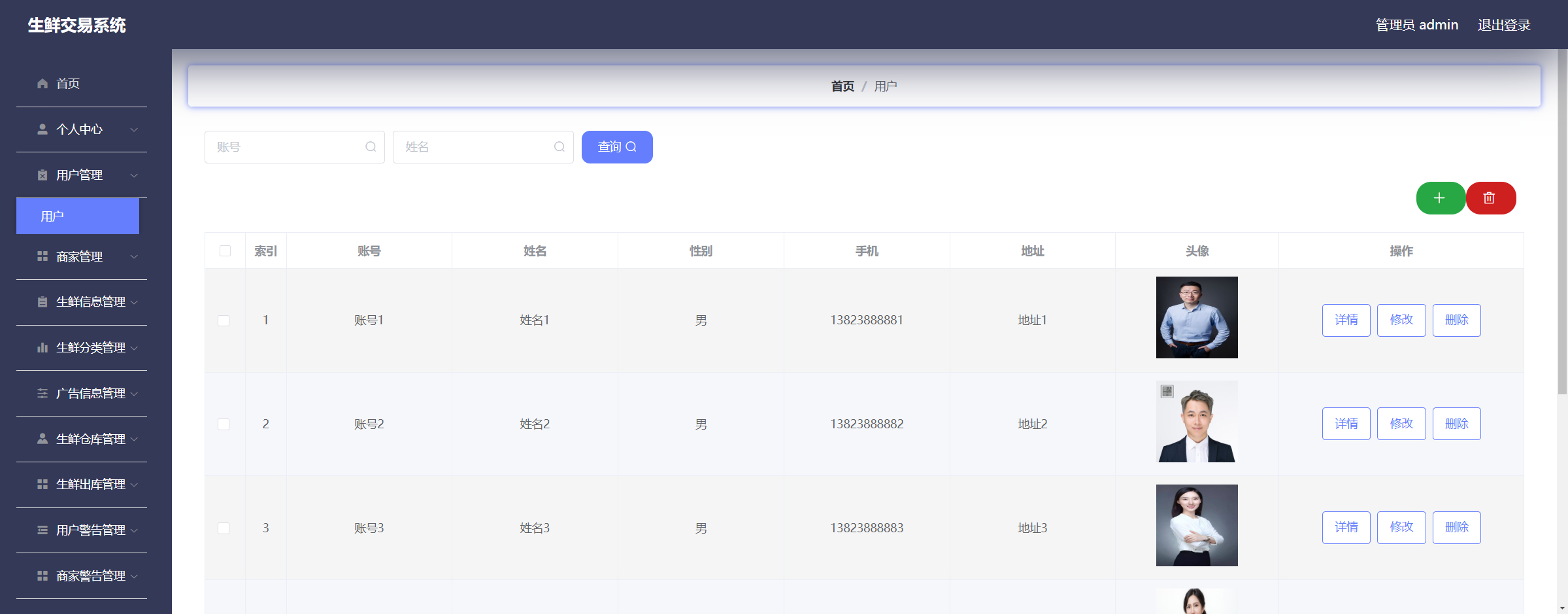Toggle the select-all header checkbox
Image resolution: width=1568 pixels, height=614 pixels.
coord(225,251)
